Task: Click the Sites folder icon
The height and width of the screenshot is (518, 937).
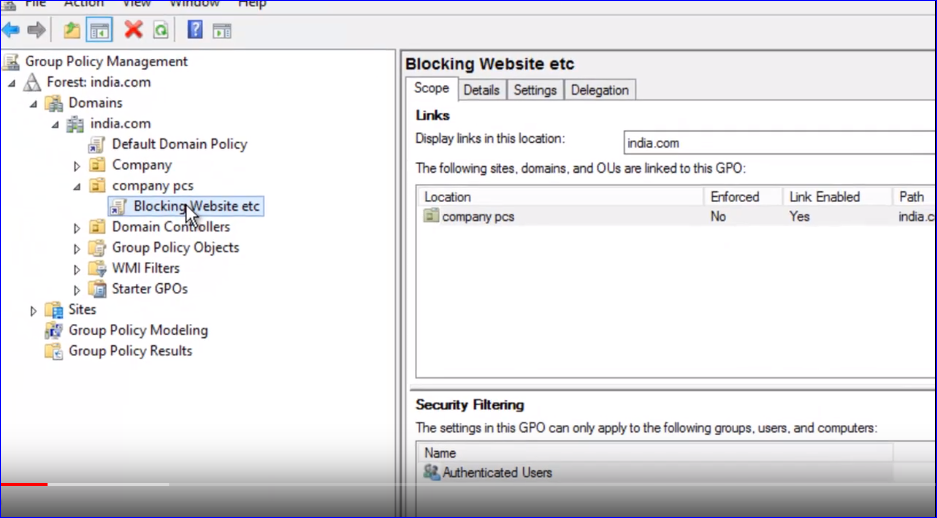Action: (x=54, y=309)
